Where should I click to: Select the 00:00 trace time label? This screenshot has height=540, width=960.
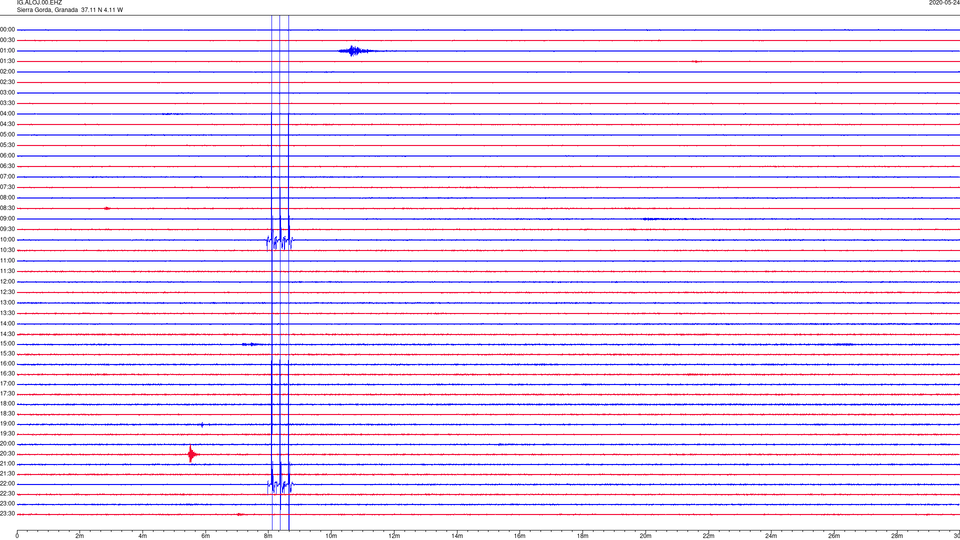8,29
